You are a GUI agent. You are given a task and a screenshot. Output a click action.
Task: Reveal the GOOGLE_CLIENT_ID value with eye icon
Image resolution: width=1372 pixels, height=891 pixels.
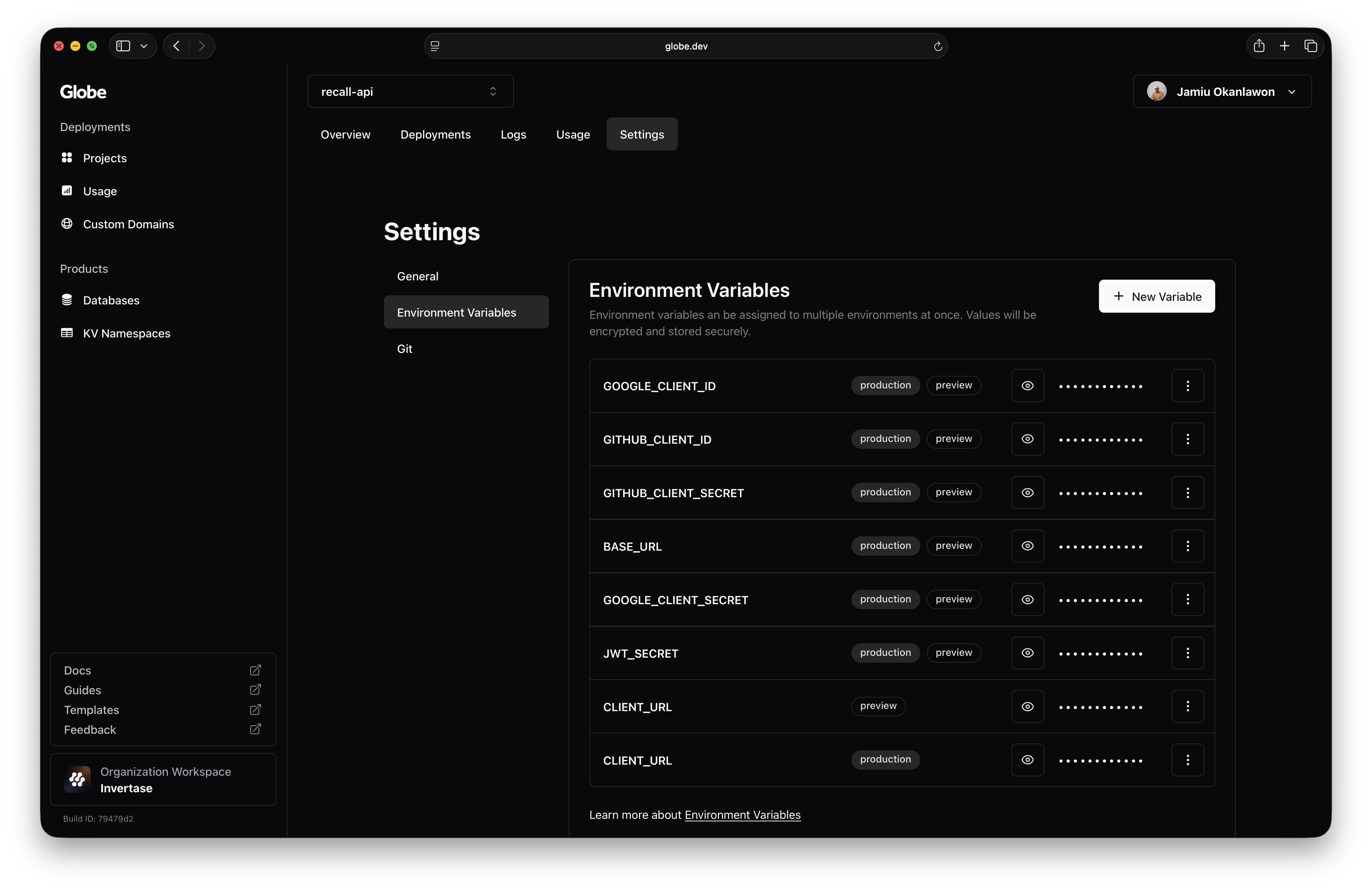(x=1027, y=386)
